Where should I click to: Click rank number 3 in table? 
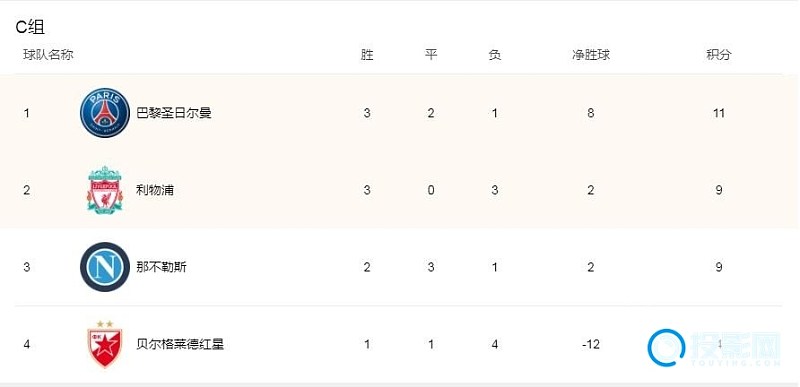pos(27,267)
